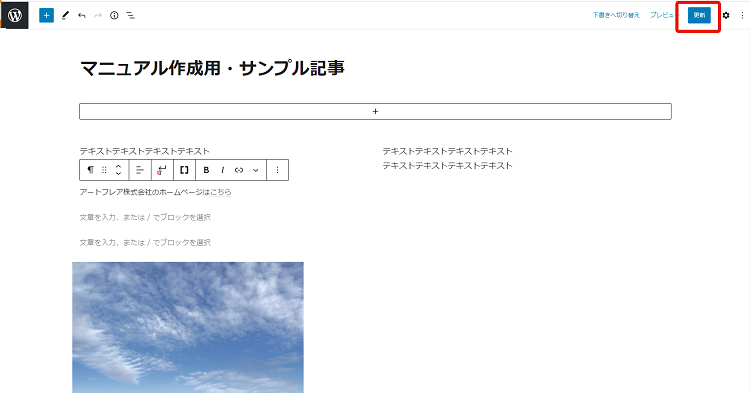Viewport: 750px width, 393px height.
Task: Click the block drag handle dots
Action: (x=104, y=170)
